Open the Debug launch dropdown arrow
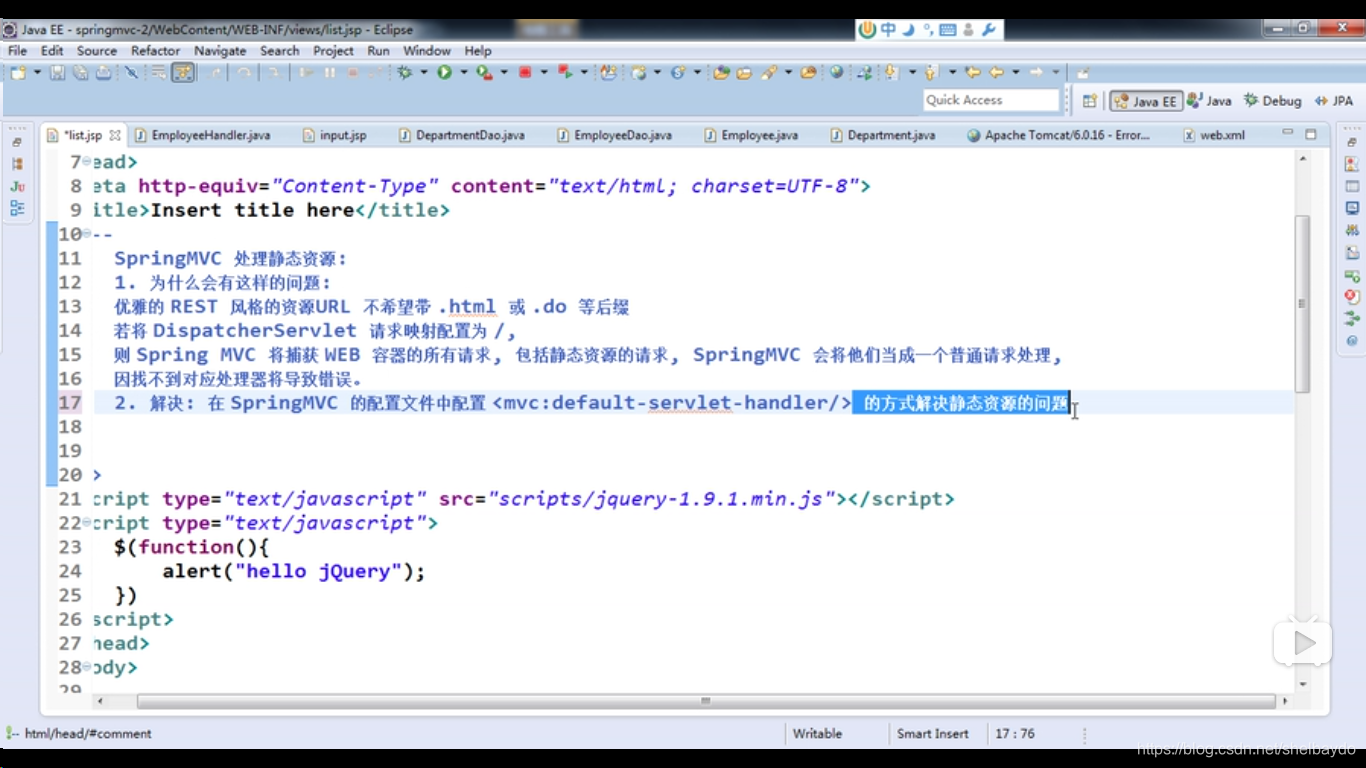Screen dimensions: 1366x768 tap(424, 72)
